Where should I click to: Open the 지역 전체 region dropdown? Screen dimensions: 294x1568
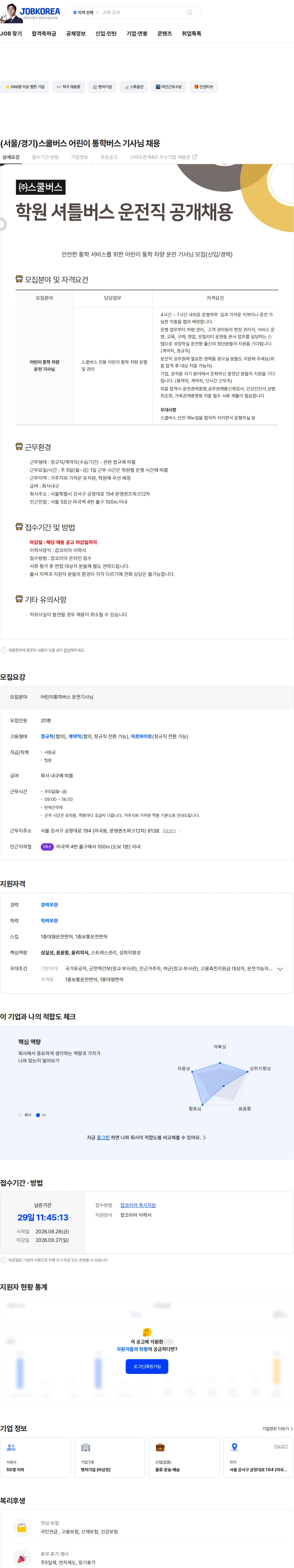coord(86,12)
